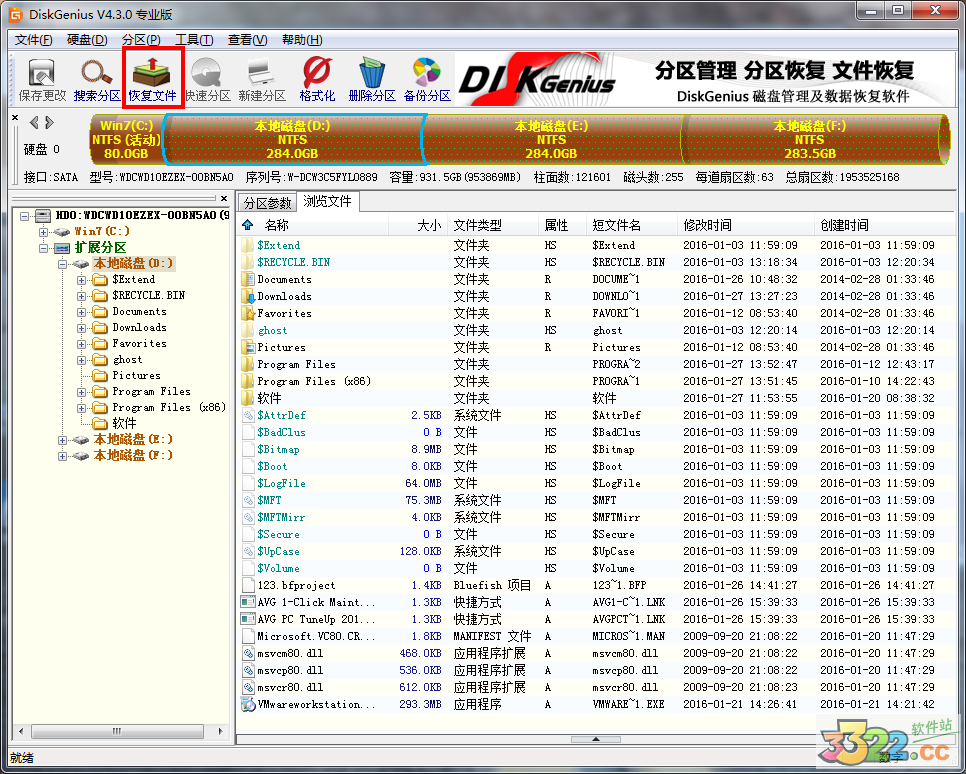Image resolution: width=966 pixels, height=774 pixels.
Task: Close the disk bar panel
Action: (15, 118)
